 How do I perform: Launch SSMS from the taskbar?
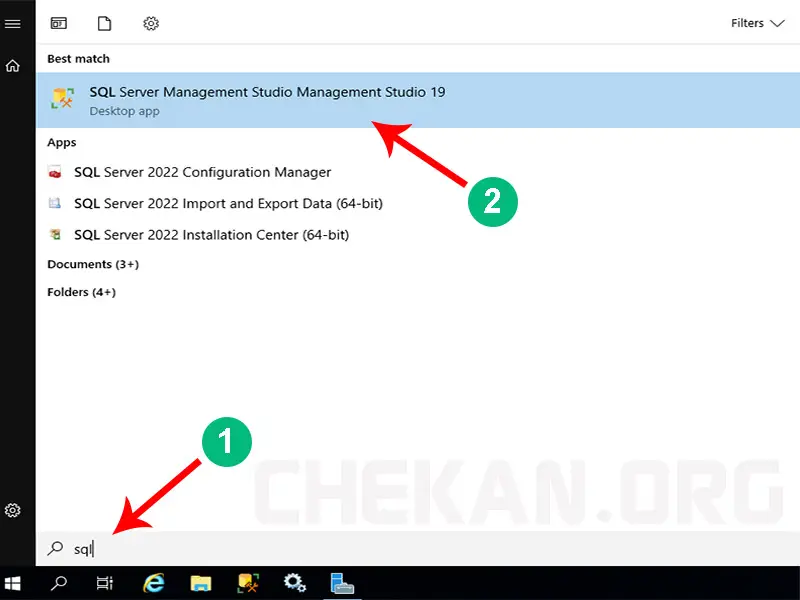(248, 583)
